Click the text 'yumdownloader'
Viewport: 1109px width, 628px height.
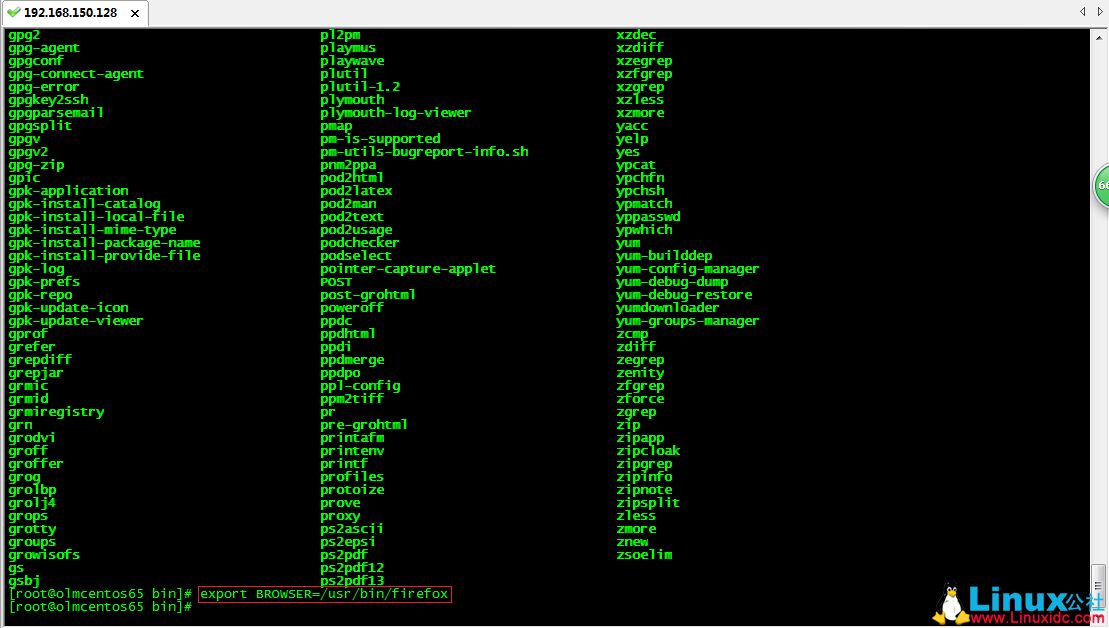(x=667, y=308)
